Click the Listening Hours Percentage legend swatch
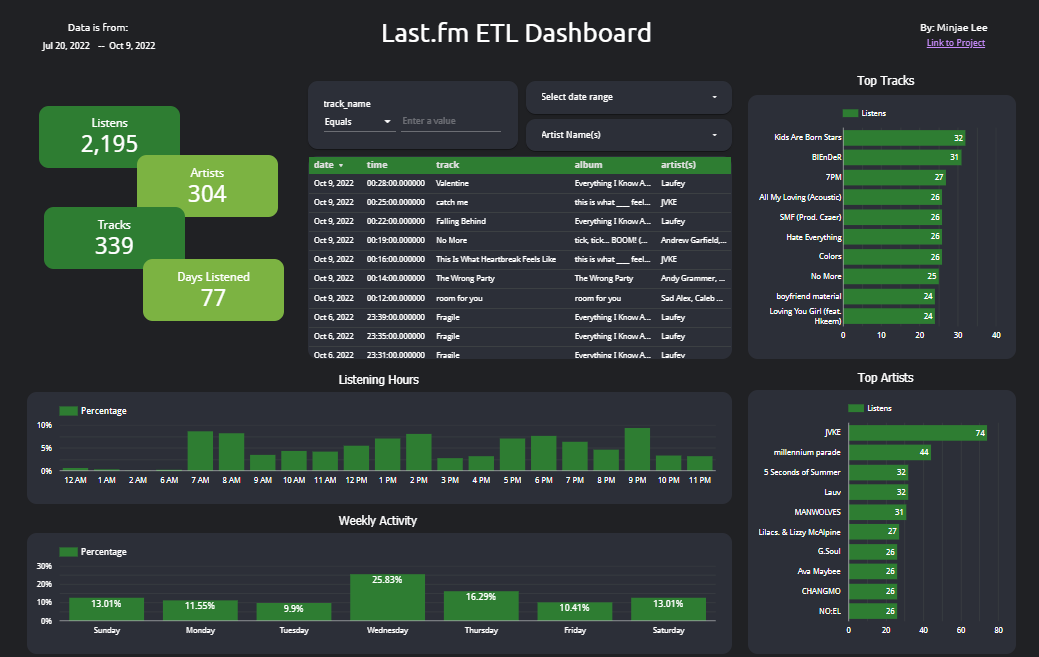 tap(68, 411)
